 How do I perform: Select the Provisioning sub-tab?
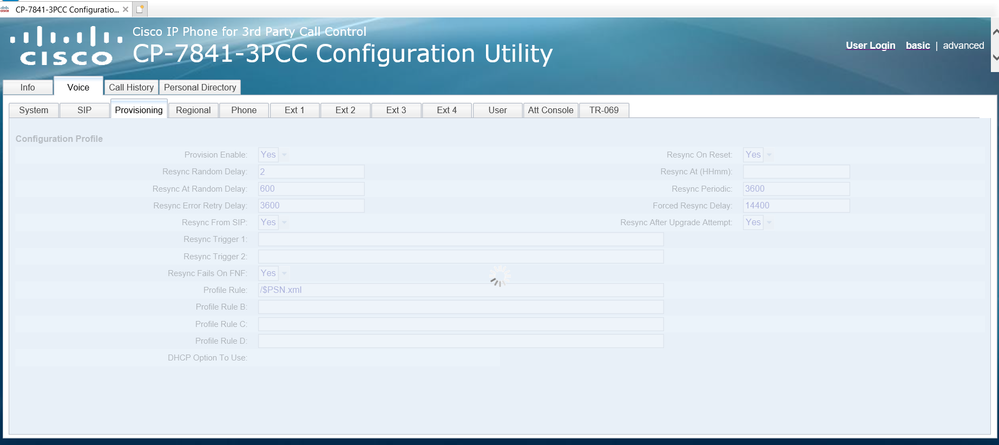coord(139,110)
